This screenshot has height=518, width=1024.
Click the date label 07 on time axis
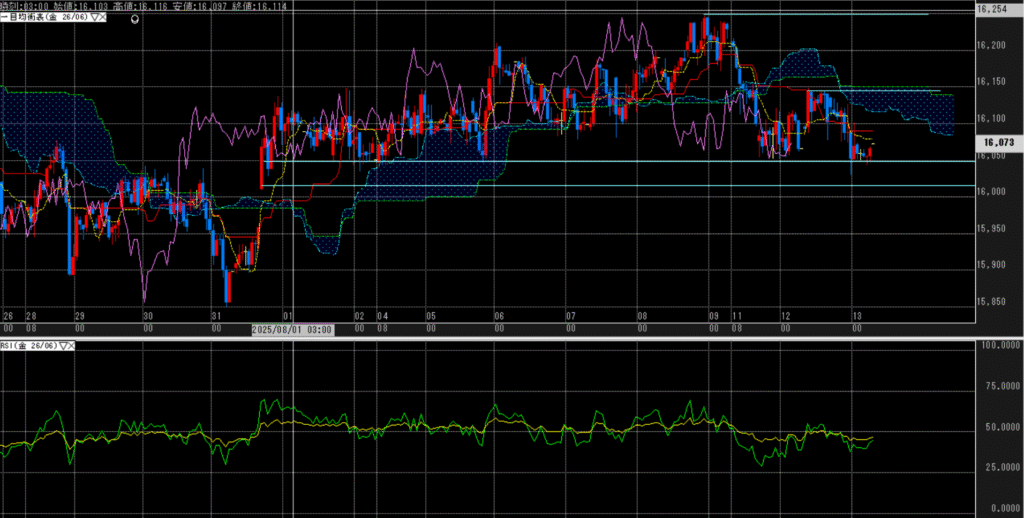[571, 316]
